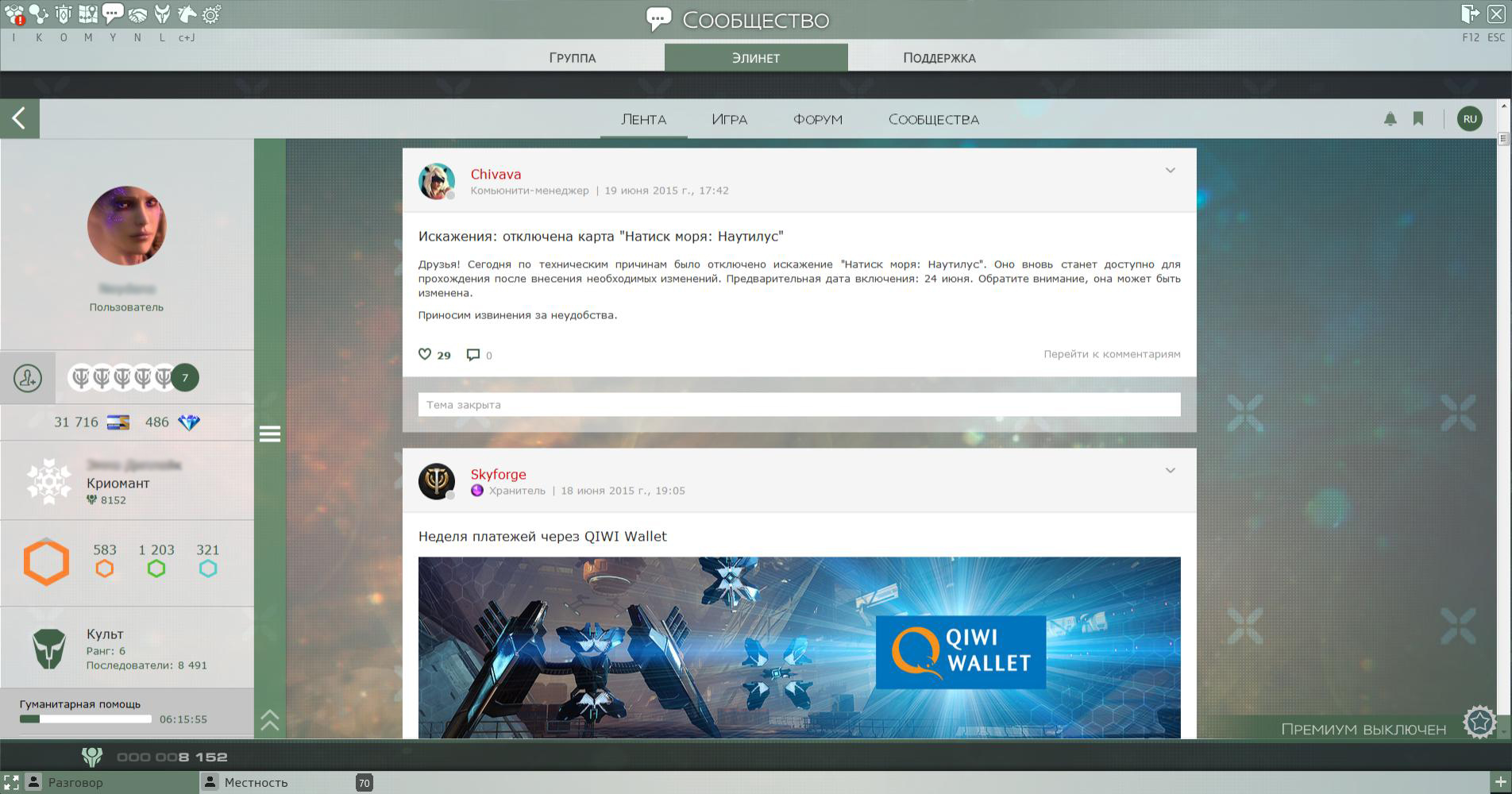
Task: Click the followers badge showing 7
Action: (185, 378)
